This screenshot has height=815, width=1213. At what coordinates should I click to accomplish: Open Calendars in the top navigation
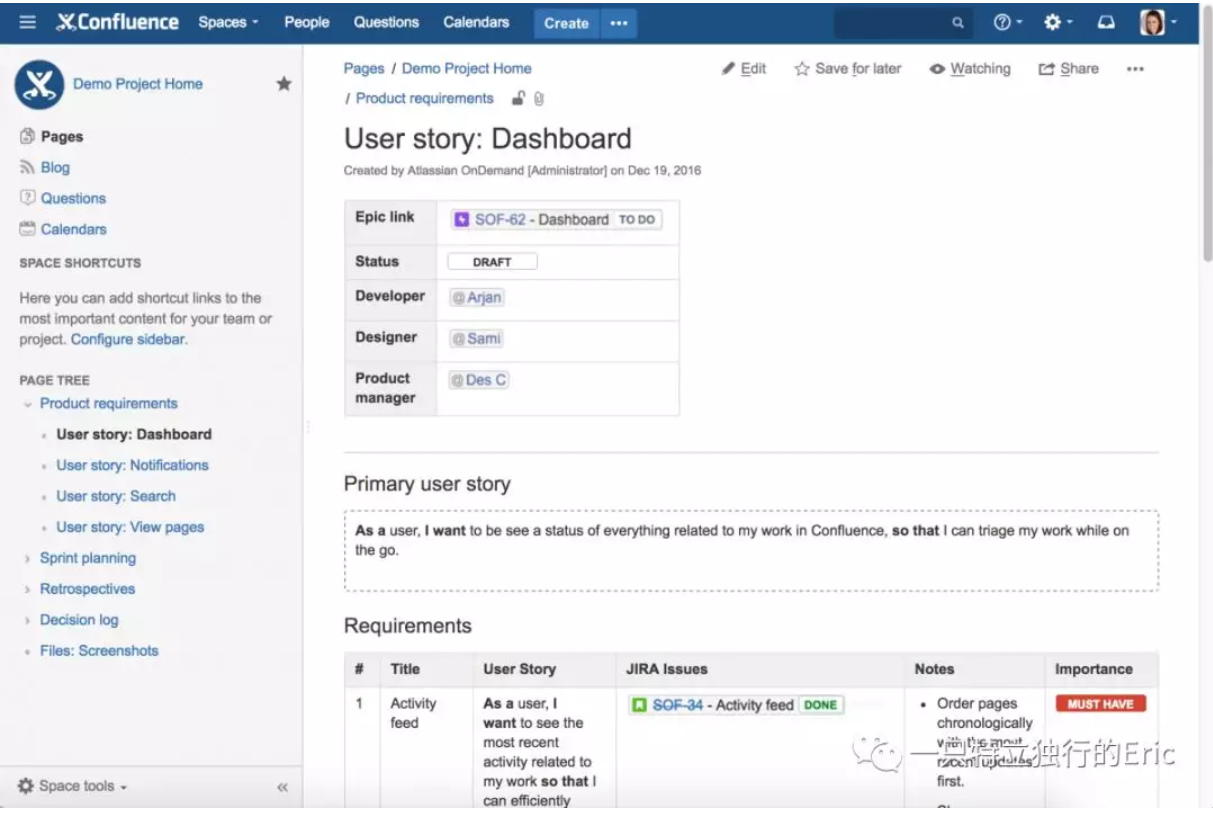pyautogui.click(x=476, y=22)
